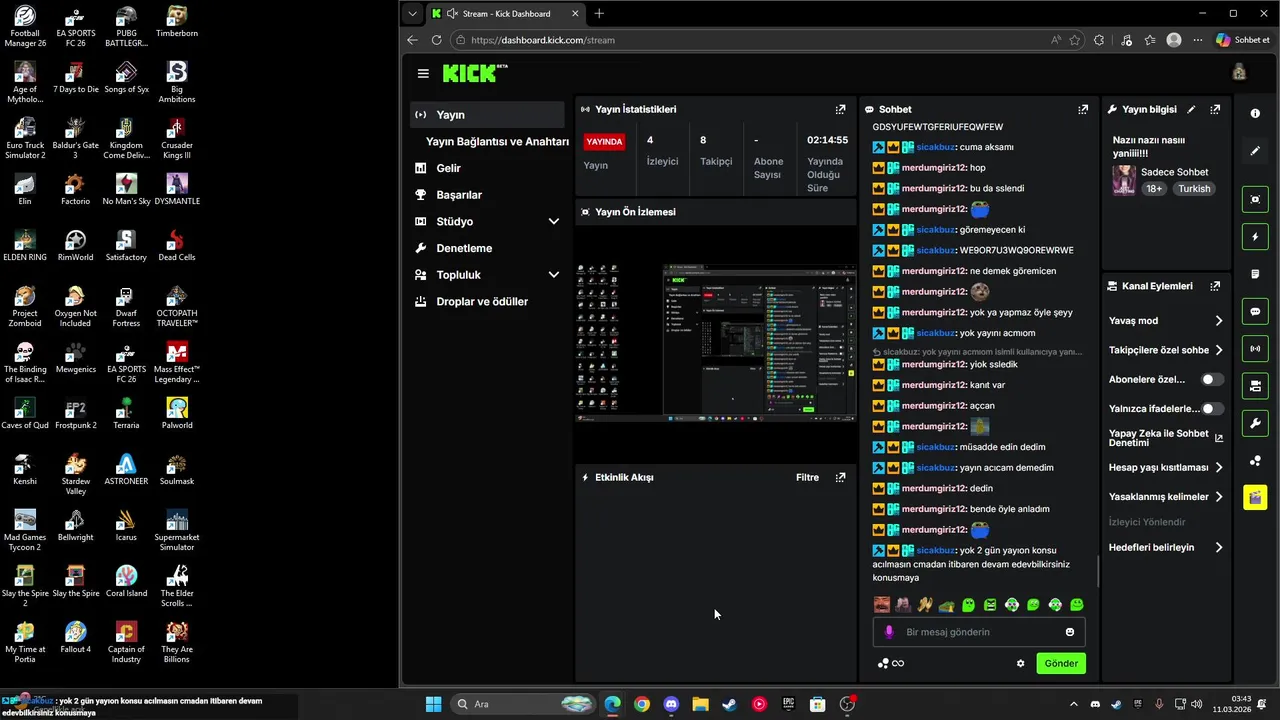The height and width of the screenshot is (720, 1280).
Task: Open Discord from the taskbar
Action: 671,704
